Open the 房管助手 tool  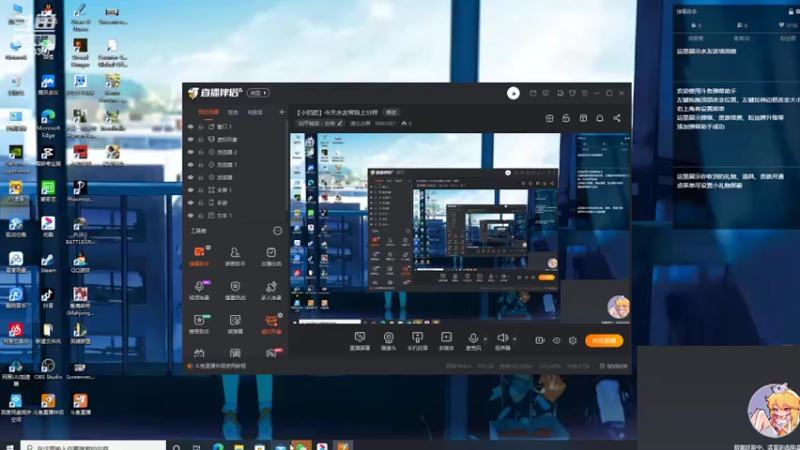click(235, 256)
